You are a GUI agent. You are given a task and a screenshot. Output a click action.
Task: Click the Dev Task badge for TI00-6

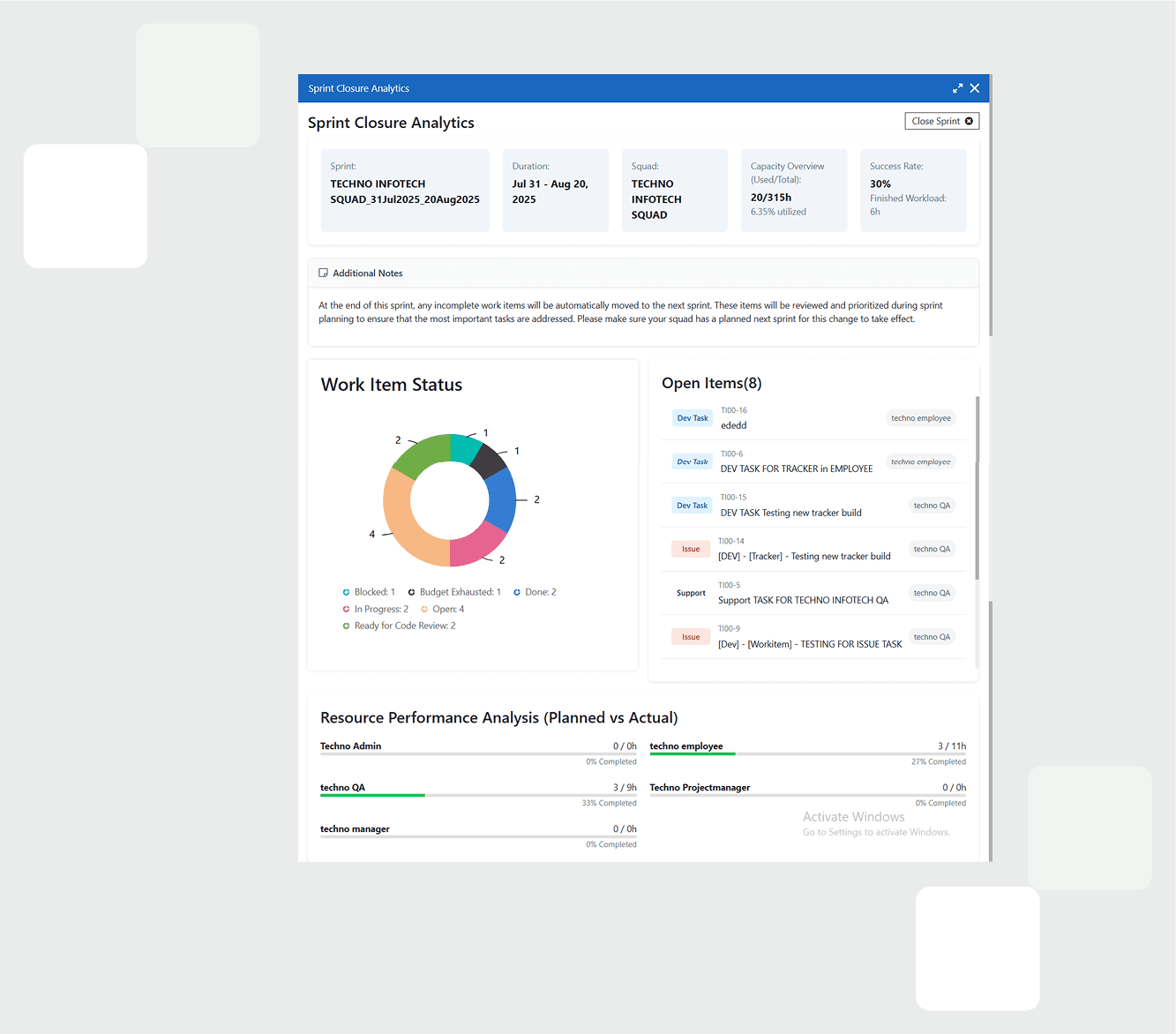pos(693,461)
